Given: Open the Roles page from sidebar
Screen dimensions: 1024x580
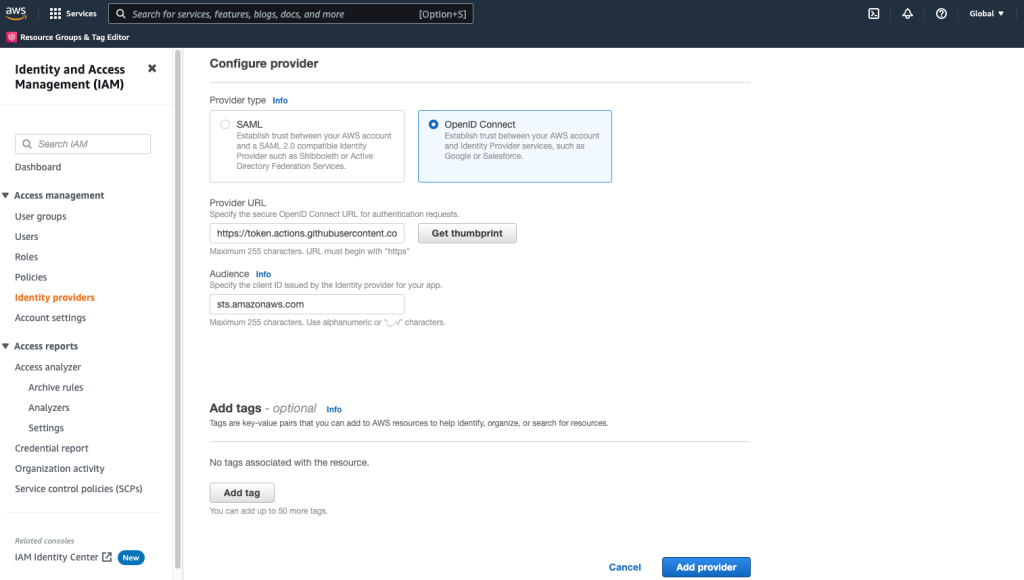Looking at the screenshot, I should 27,256.
